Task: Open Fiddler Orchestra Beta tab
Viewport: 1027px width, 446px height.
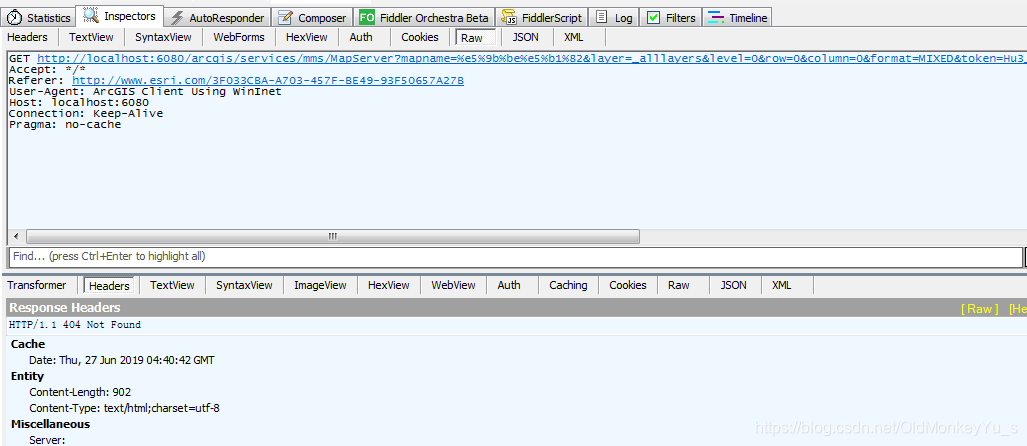Action: [424, 18]
